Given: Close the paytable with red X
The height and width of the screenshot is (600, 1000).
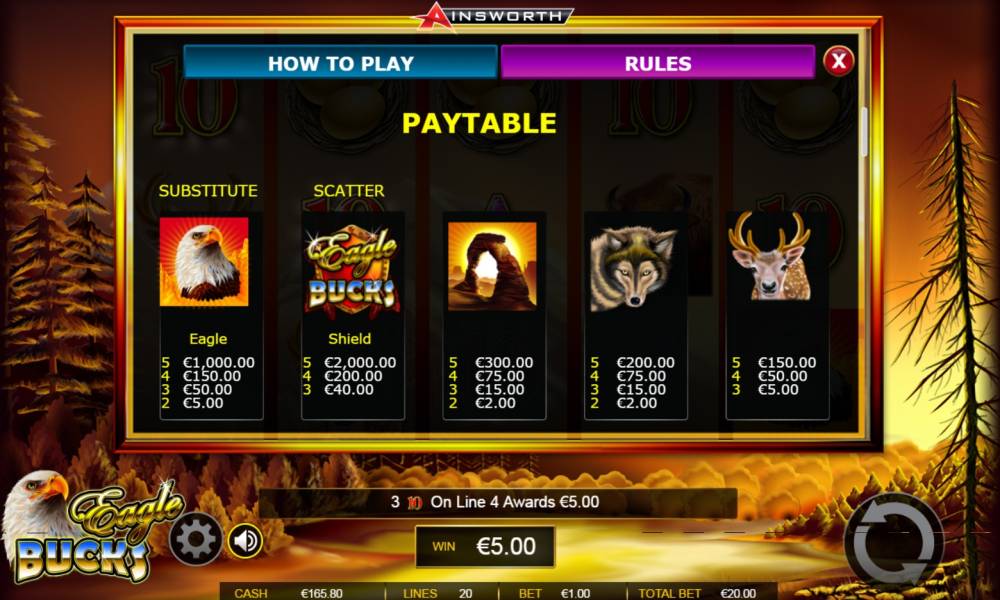Looking at the screenshot, I should 839,61.
